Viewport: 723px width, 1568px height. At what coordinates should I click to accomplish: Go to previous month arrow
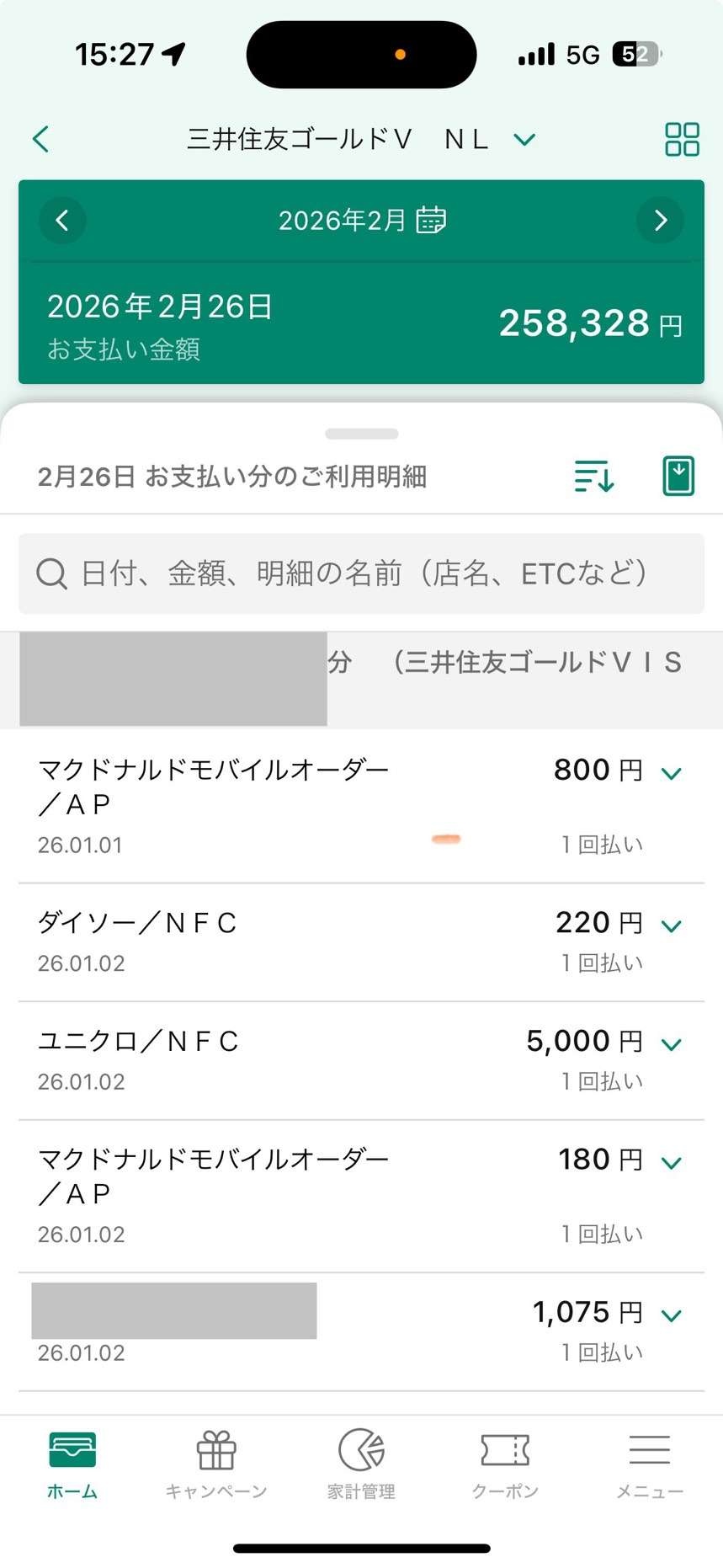(62, 221)
